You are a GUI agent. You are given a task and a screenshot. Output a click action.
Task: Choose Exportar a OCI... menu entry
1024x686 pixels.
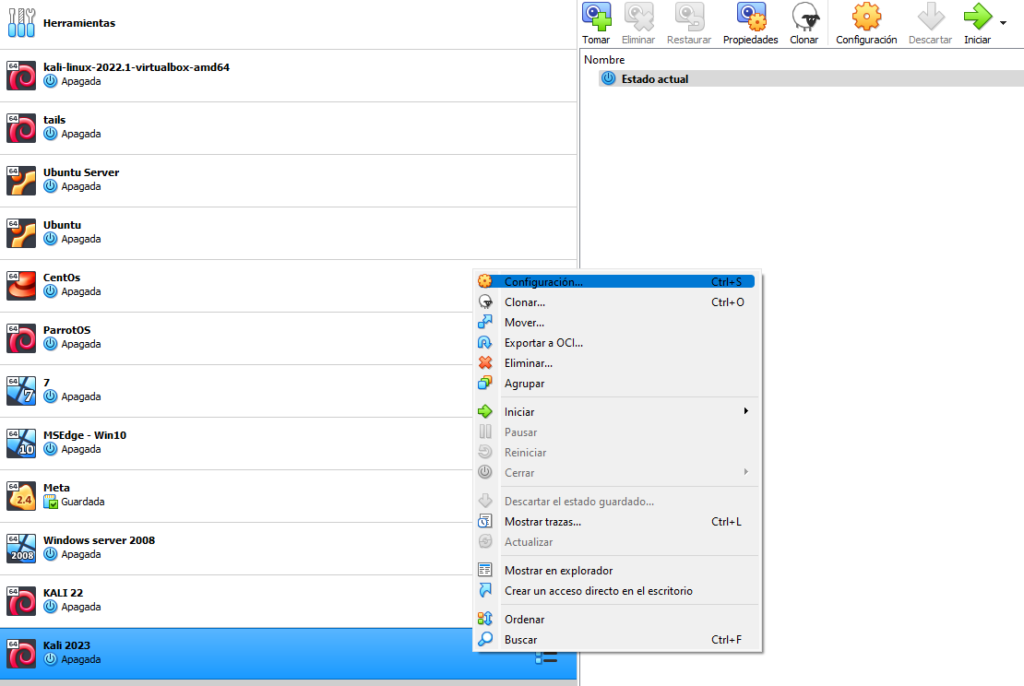coord(615,342)
